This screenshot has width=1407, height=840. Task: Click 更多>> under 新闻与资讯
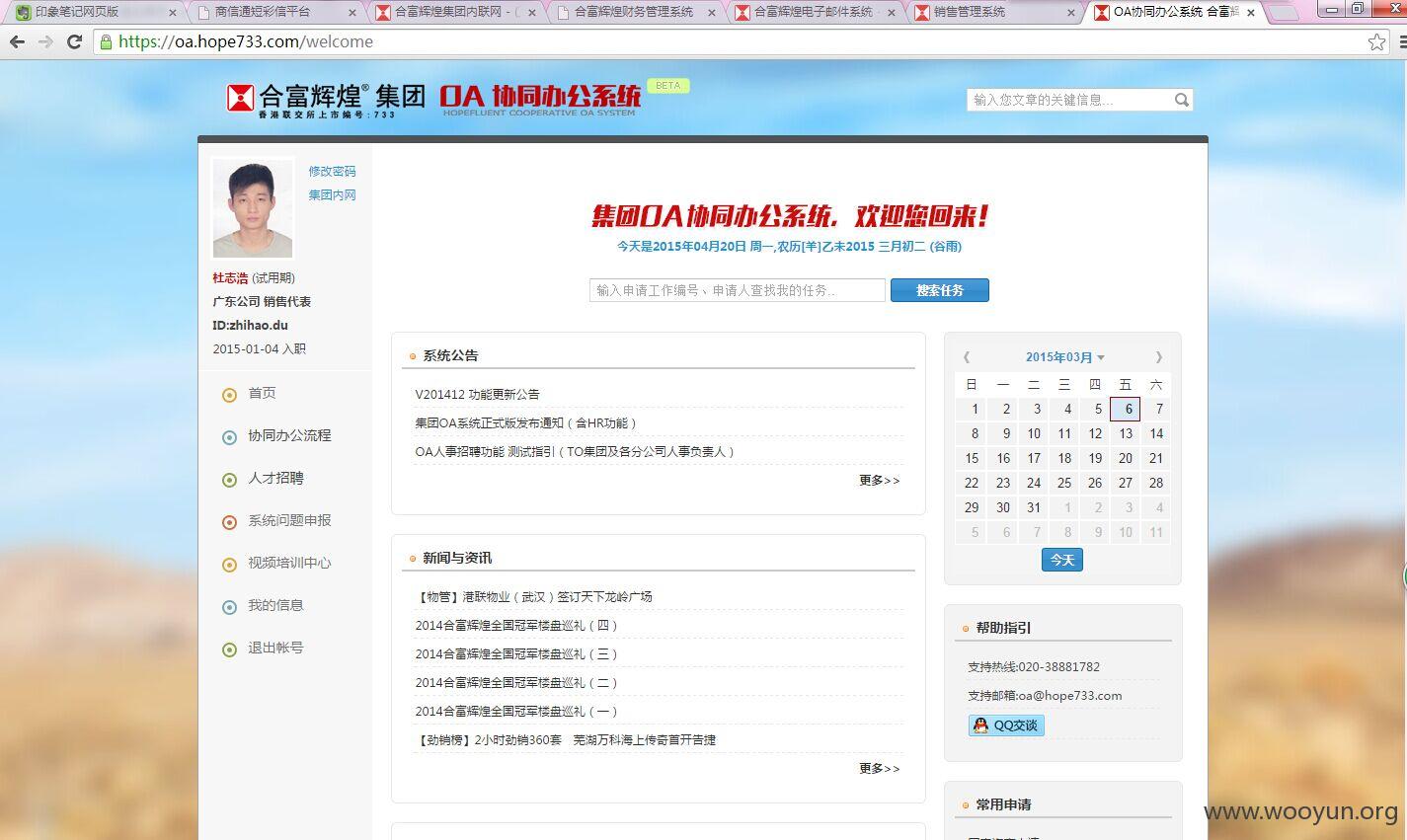tap(879, 768)
